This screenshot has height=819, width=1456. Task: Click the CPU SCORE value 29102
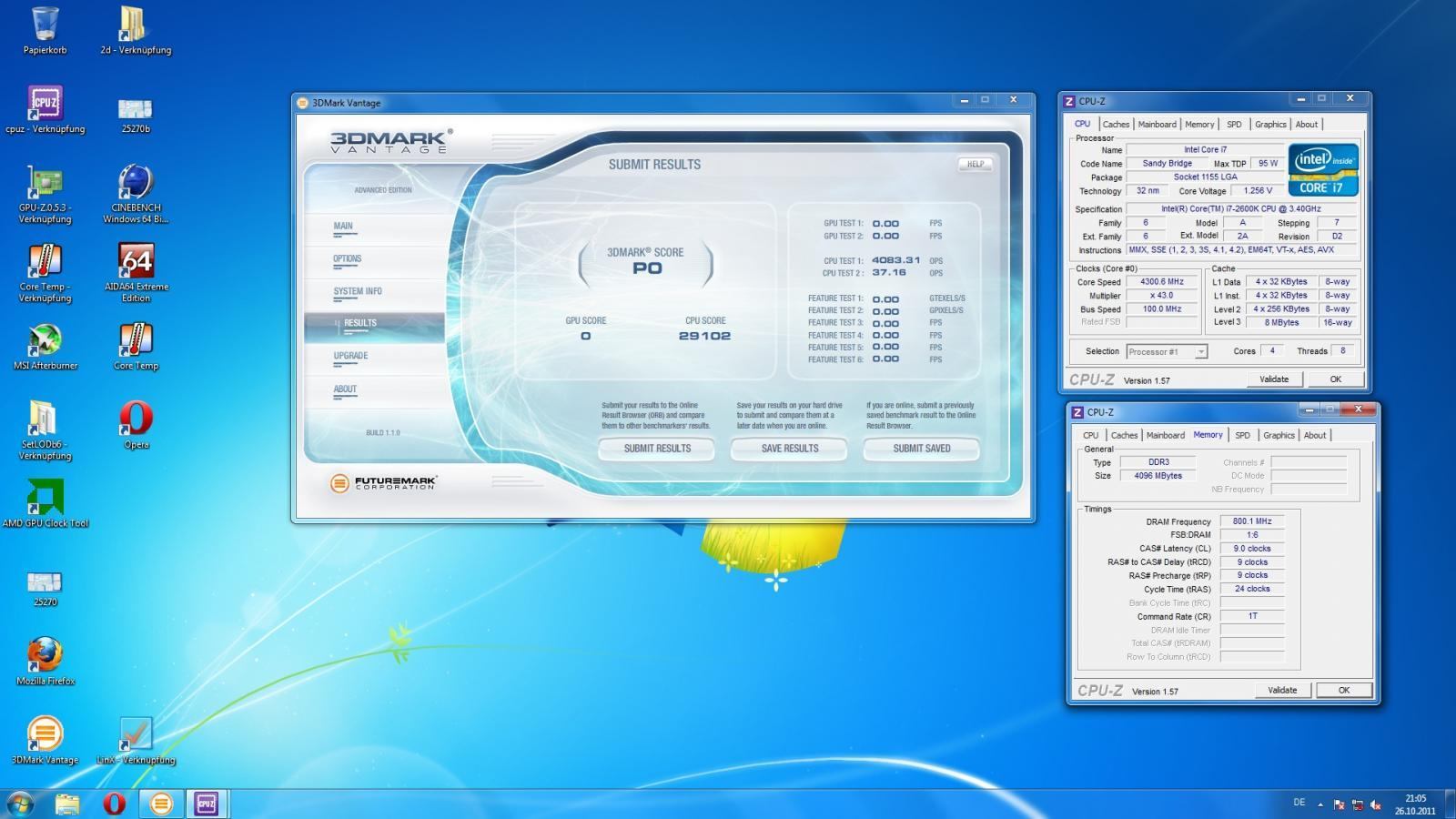[704, 336]
